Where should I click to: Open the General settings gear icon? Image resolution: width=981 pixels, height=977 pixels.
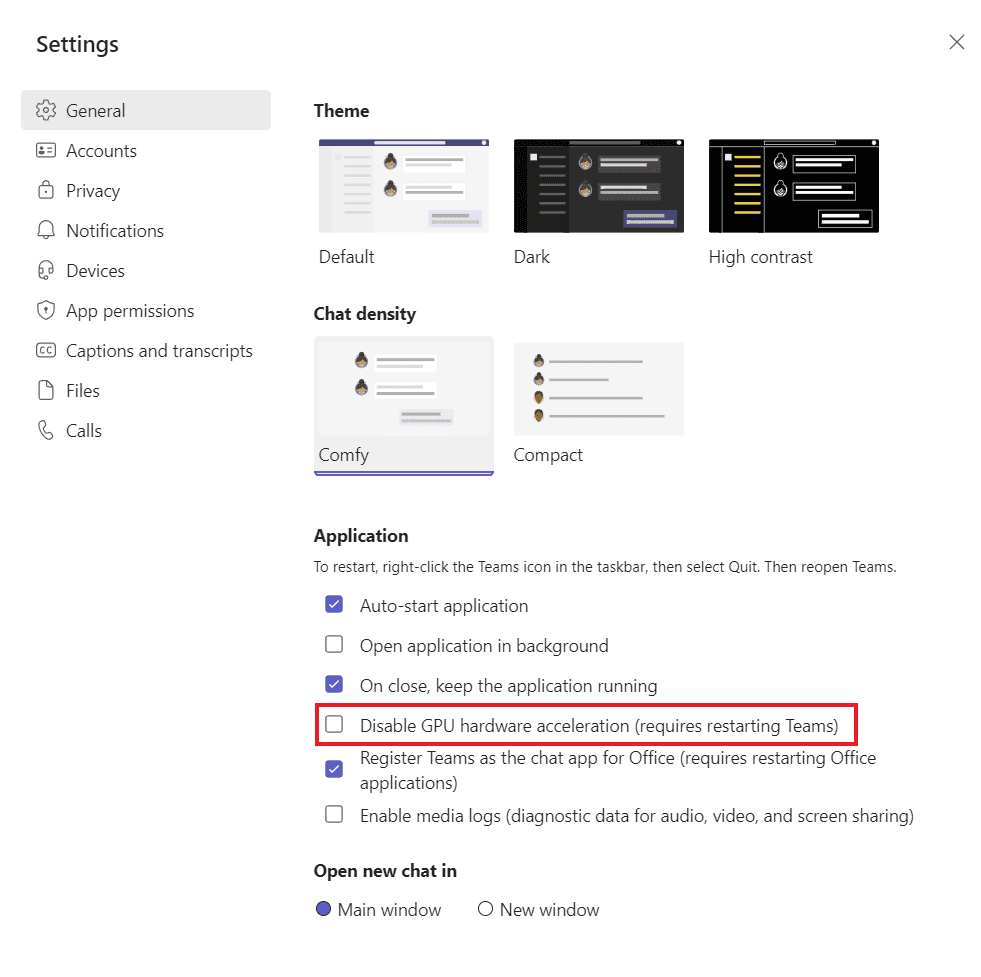tap(46, 110)
